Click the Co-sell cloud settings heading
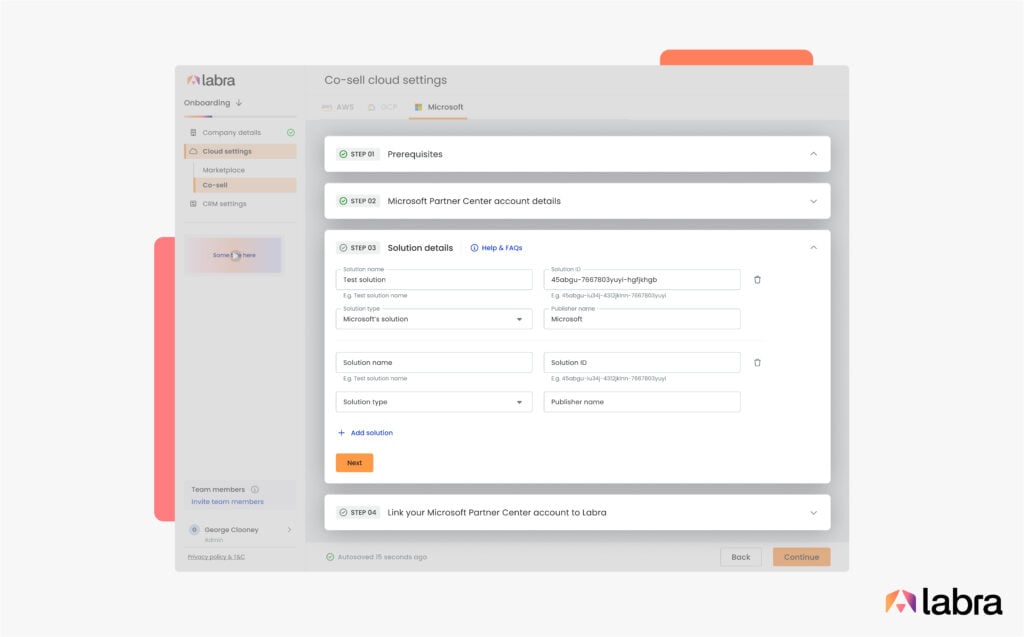 385,80
